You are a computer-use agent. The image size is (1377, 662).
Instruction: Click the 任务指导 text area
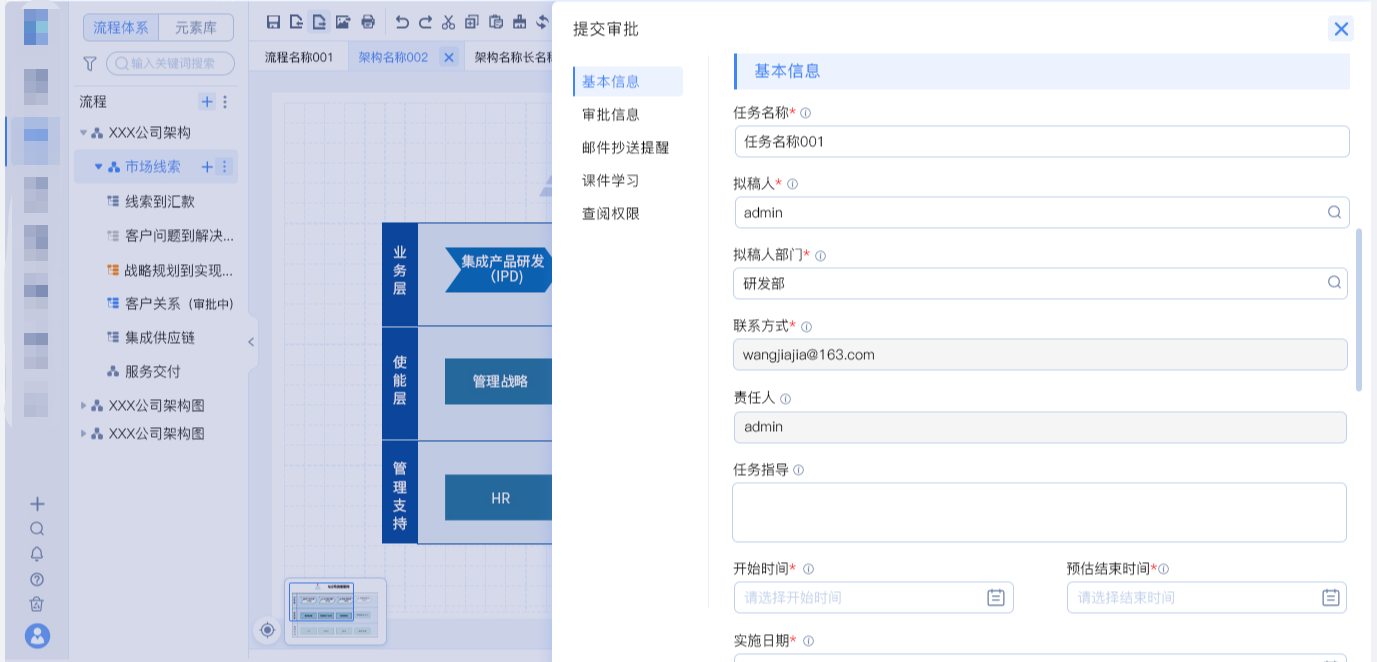click(1038, 512)
